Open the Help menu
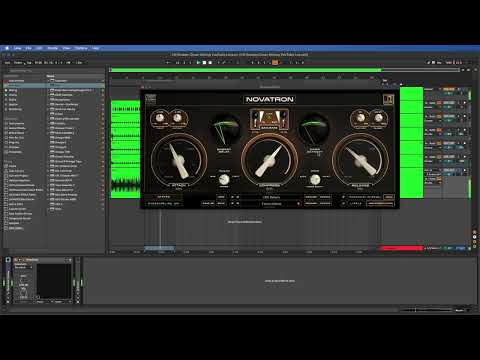Image resolution: width=480 pixels, height=360 pixels. point(96,48)
